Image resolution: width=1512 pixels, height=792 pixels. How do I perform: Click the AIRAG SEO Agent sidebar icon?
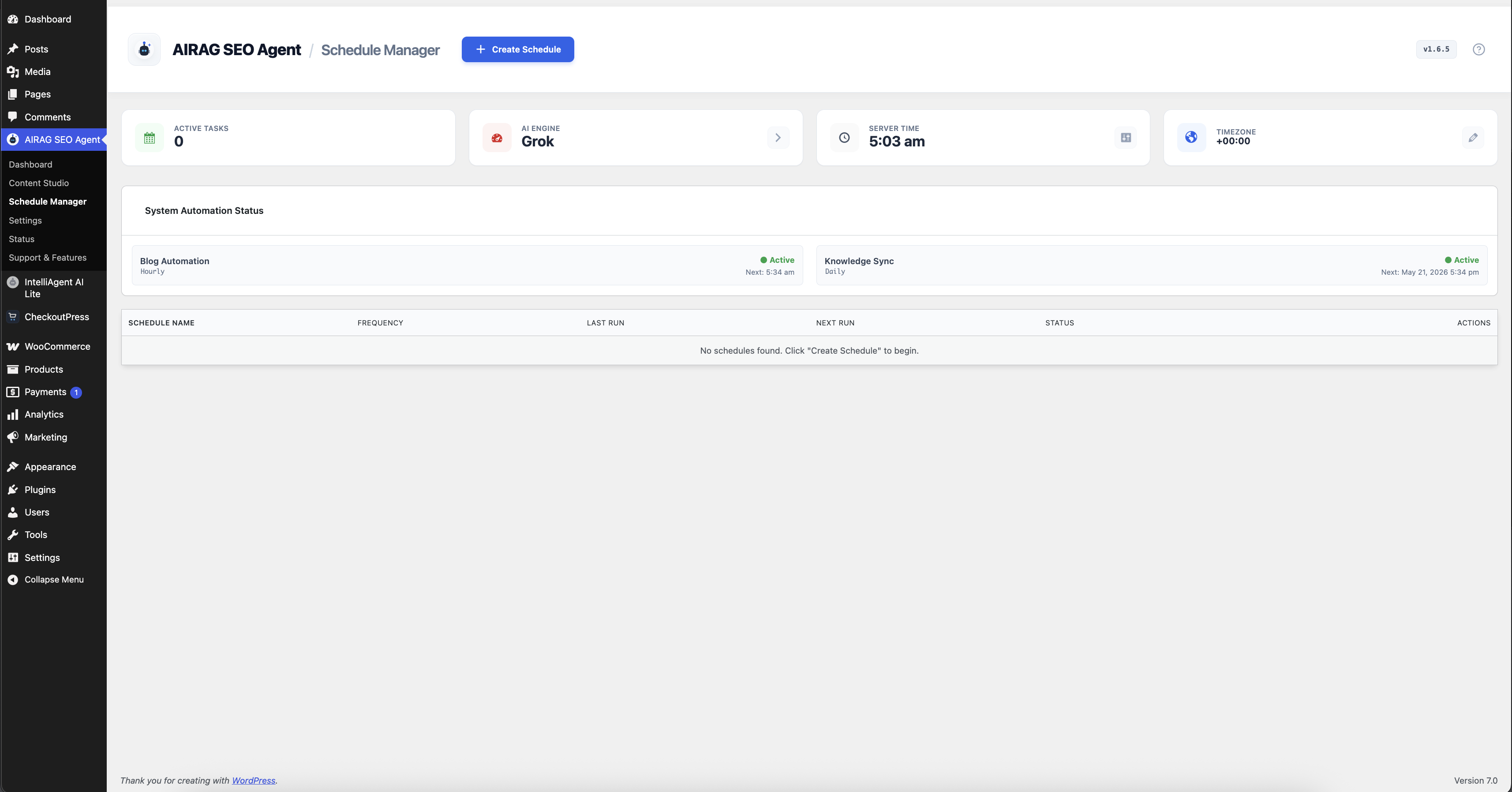tap(13, 140)
